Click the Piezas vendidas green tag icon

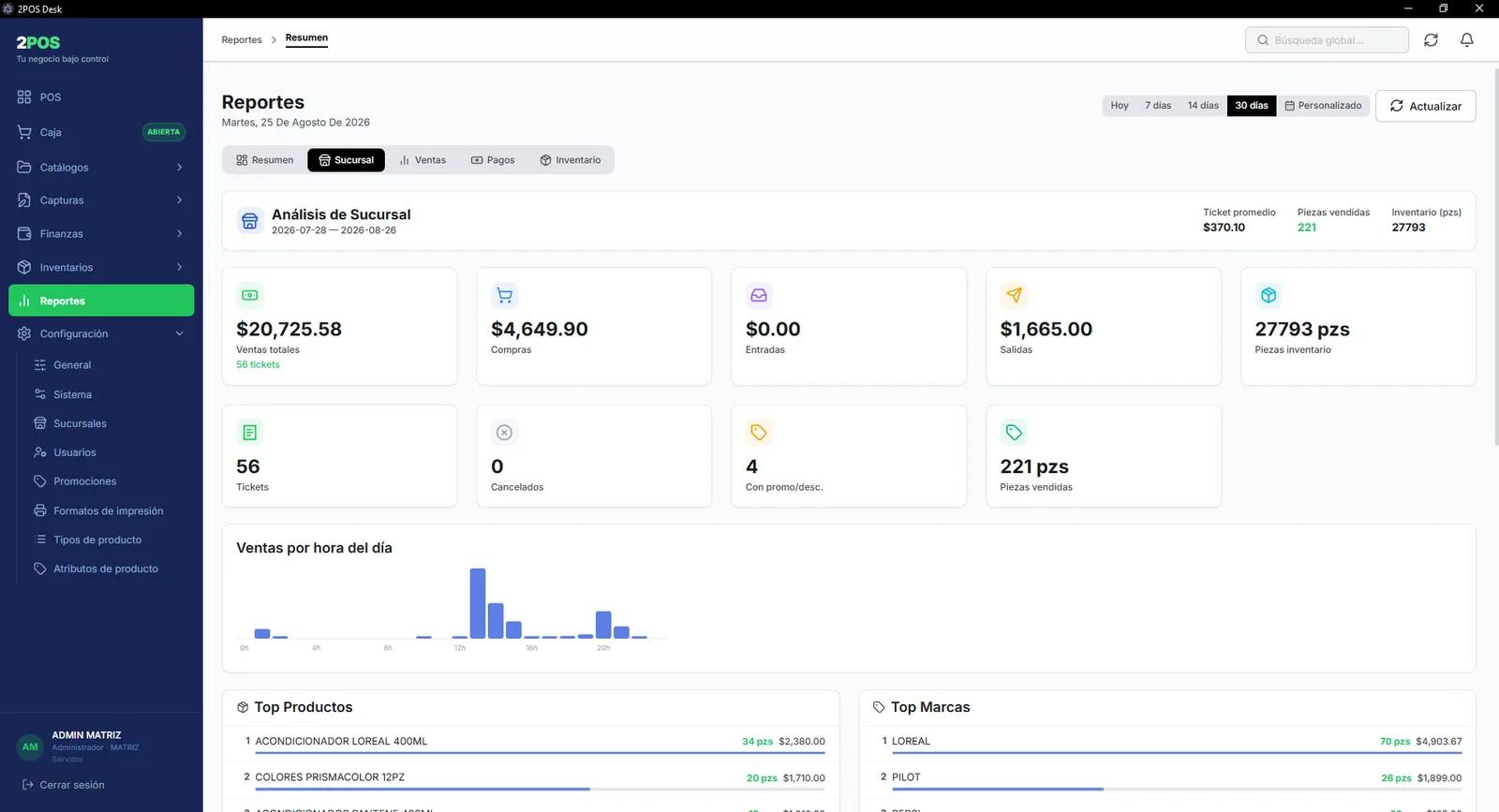coord(1014,433)
